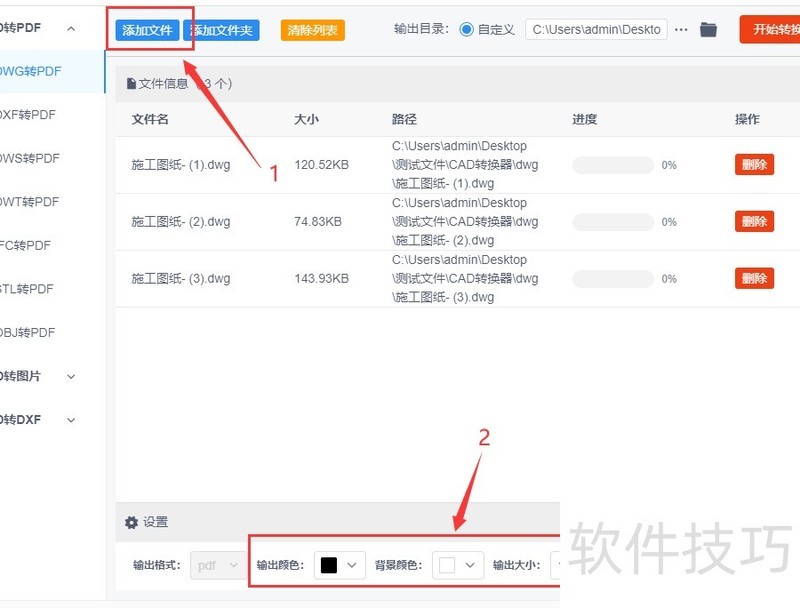Delete 施工图纸- (1).dwg with 删除
The image size is (800, 608).
[754, 165]
